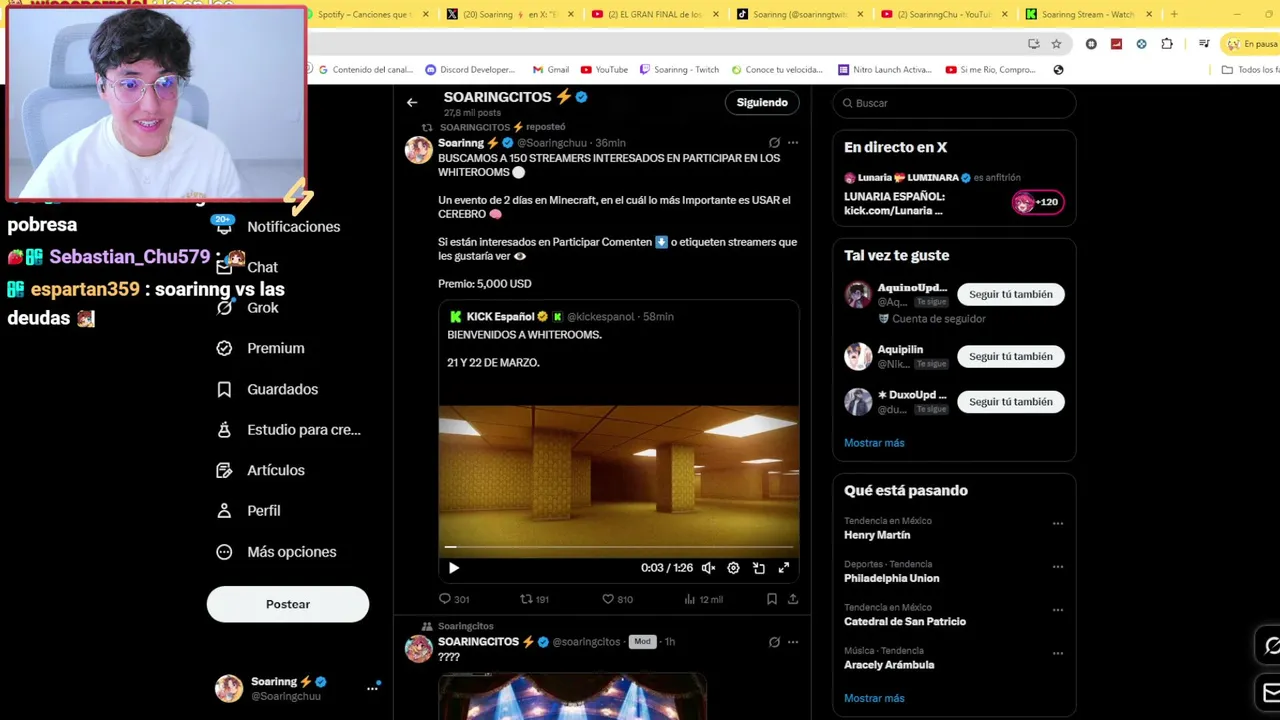Open options for Henry Martín trend
The width and height of the screenshot is (1280, 720).
point(1057,523)
